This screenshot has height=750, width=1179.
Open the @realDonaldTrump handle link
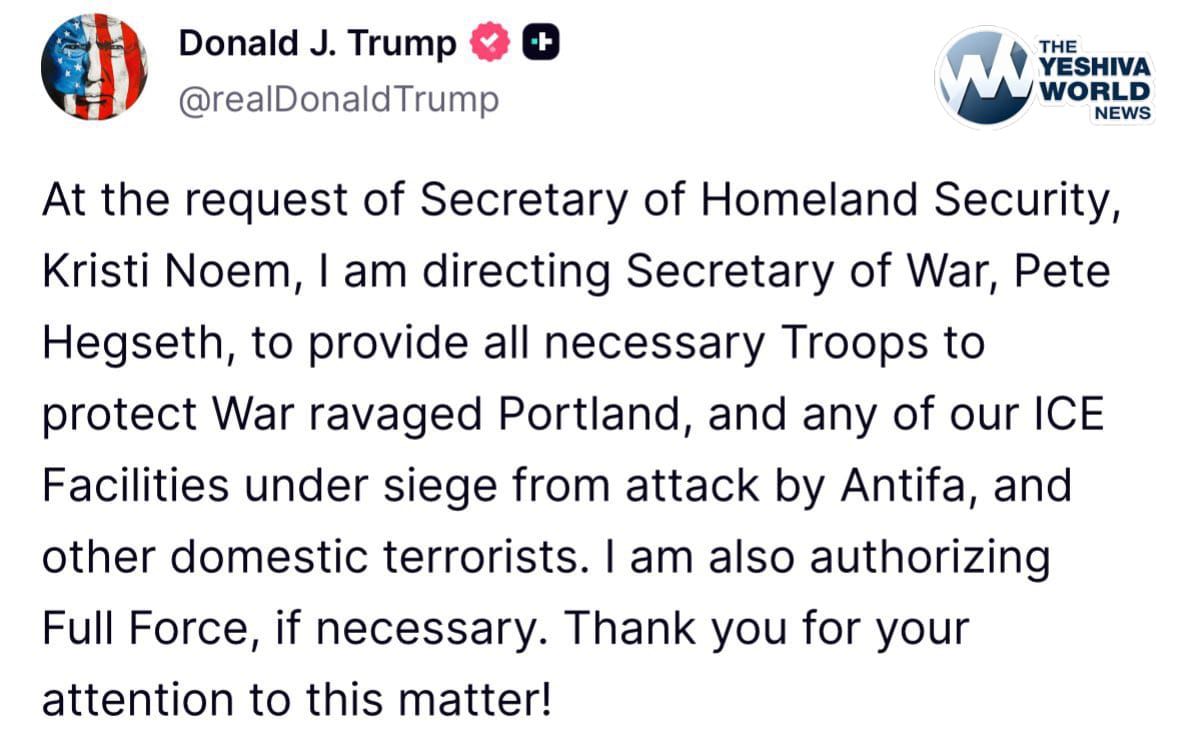[338, 100]
